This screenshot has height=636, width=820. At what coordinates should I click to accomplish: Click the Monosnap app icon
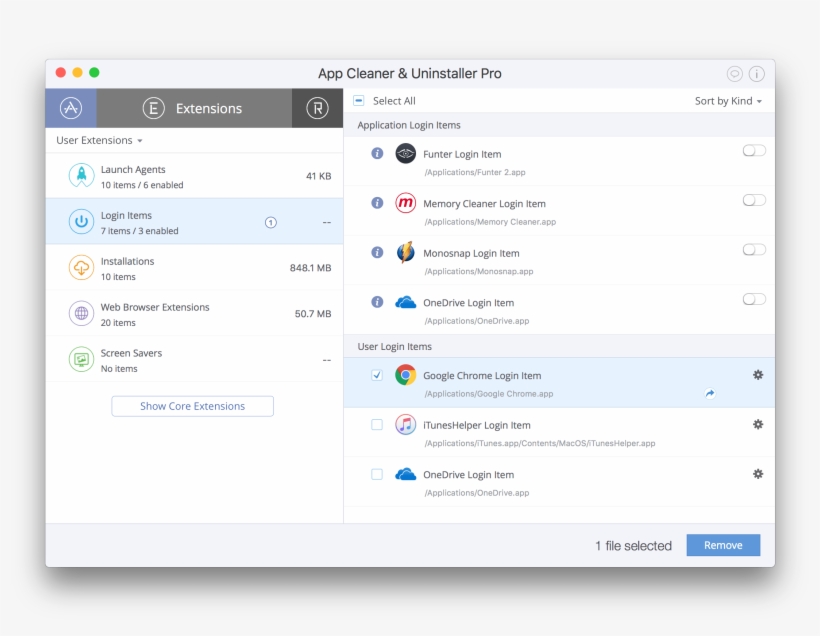tap(405, 253)
